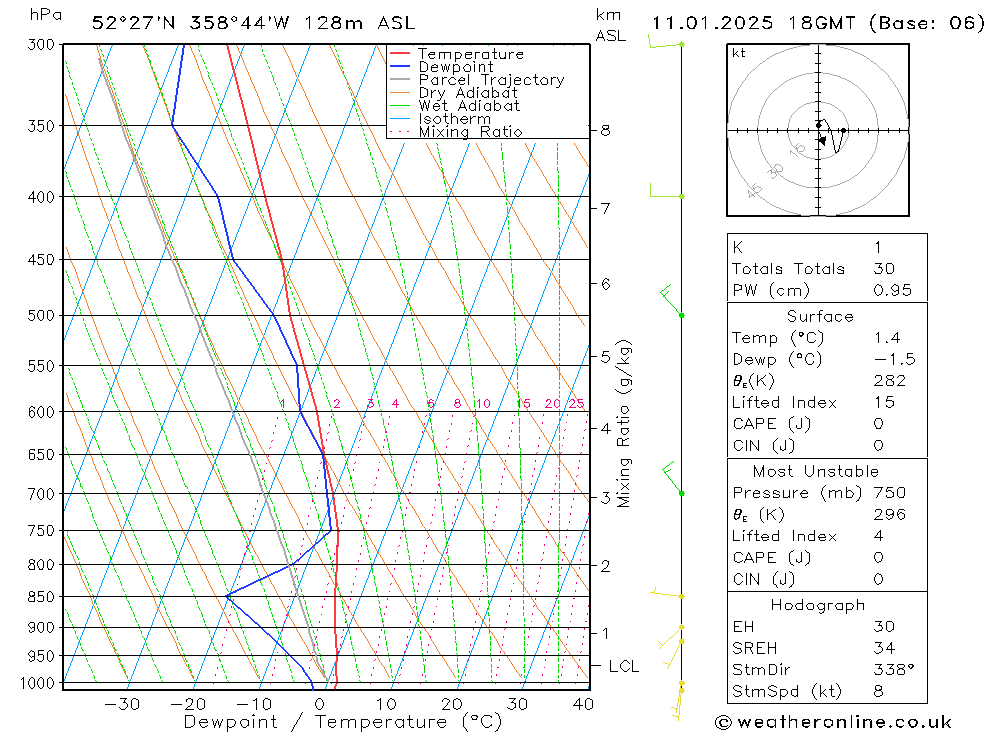1000x733 pixels.
Task: Click the Most Unstable section heading
Action: 816,471
